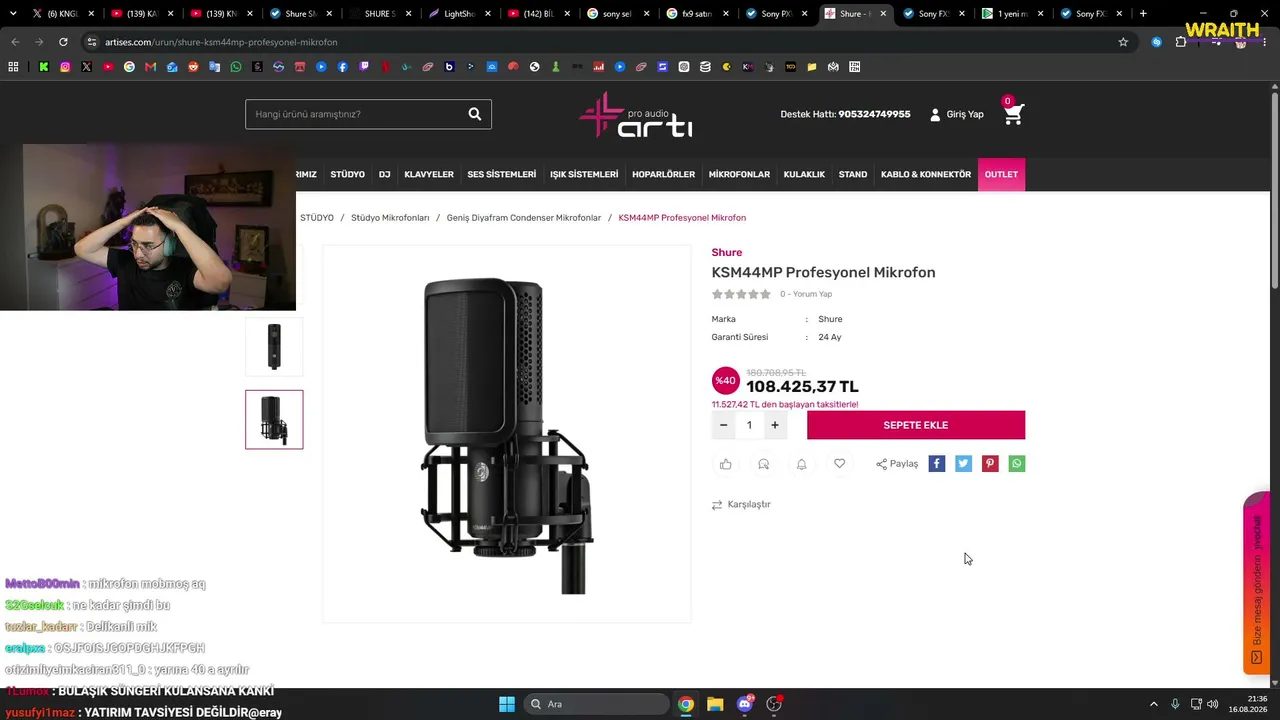
Task: Open the MİKROFONLAR menu
Action: pos(739,175)
